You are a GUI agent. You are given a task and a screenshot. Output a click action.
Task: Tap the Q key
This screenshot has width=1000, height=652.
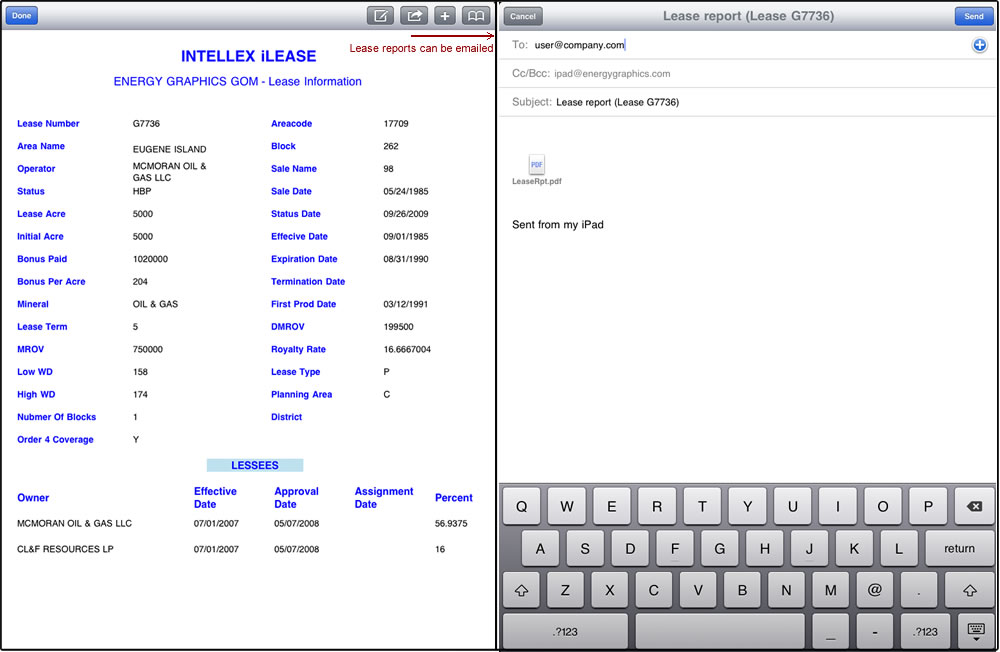(521, 507)
